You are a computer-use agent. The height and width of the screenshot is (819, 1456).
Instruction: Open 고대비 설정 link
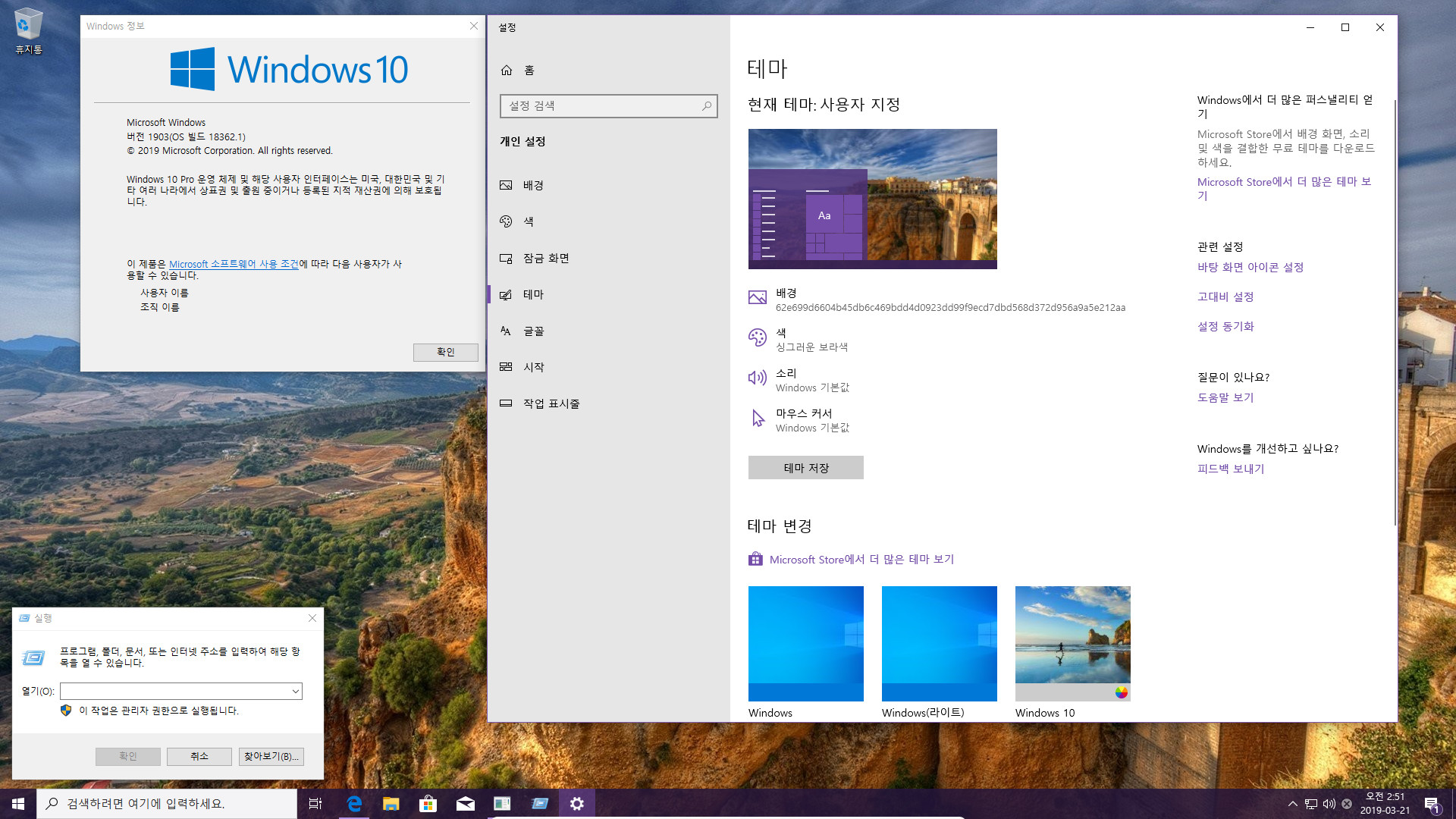1225,297
